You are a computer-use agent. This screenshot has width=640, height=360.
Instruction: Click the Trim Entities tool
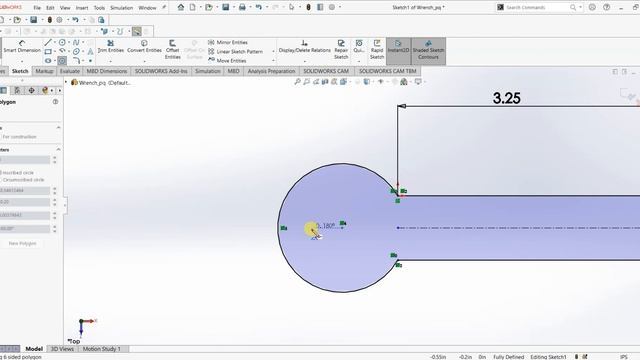click(111, 46)
